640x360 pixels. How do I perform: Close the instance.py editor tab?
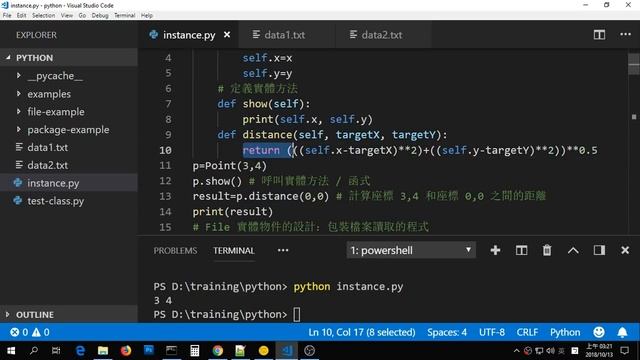click(x=227, y=35)
